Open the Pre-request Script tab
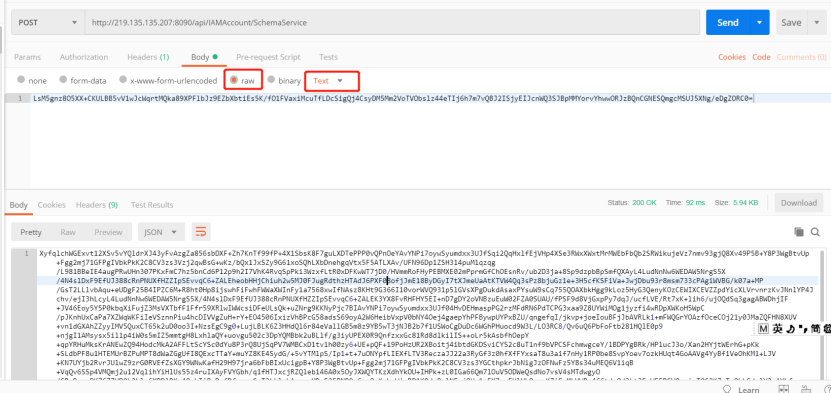Viewport: 831px width, 393px height. (x=268, y=57)
